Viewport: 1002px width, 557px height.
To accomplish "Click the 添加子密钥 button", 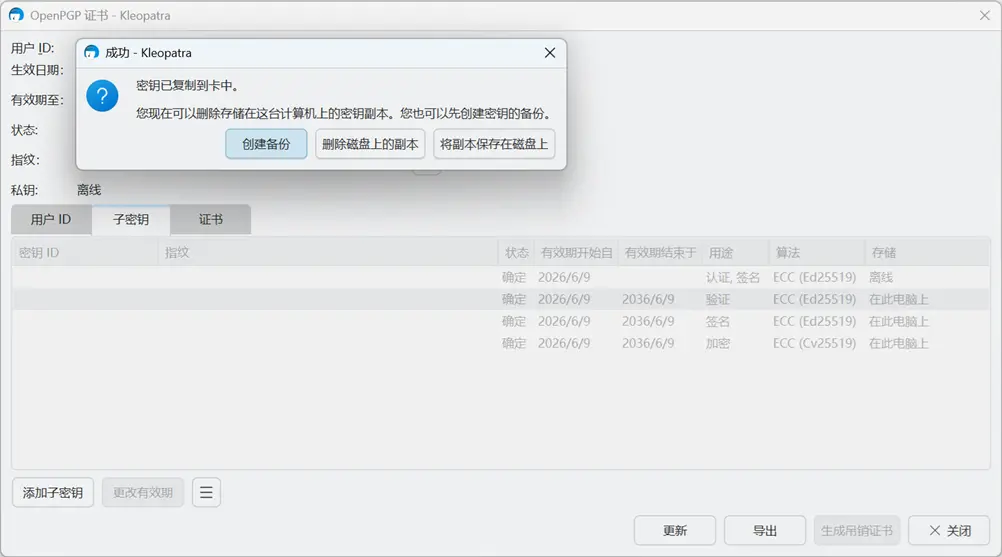I will 53,492.
